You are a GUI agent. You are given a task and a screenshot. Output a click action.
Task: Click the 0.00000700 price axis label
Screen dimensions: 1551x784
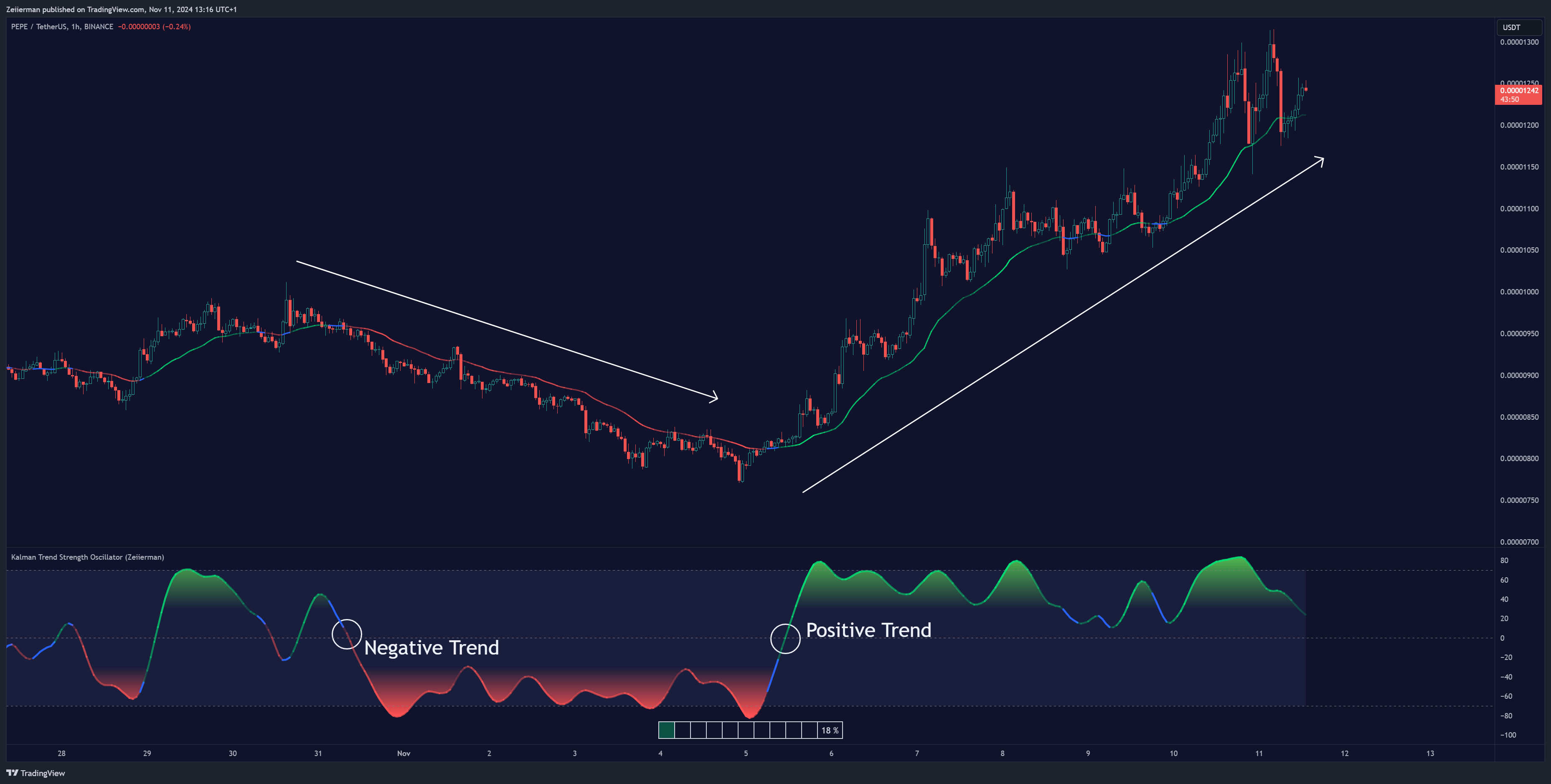coord(1519,542)
